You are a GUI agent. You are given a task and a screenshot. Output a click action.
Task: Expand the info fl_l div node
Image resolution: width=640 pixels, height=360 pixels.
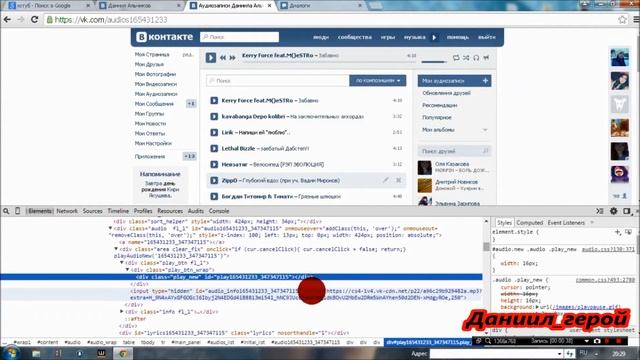click(122, 311)
